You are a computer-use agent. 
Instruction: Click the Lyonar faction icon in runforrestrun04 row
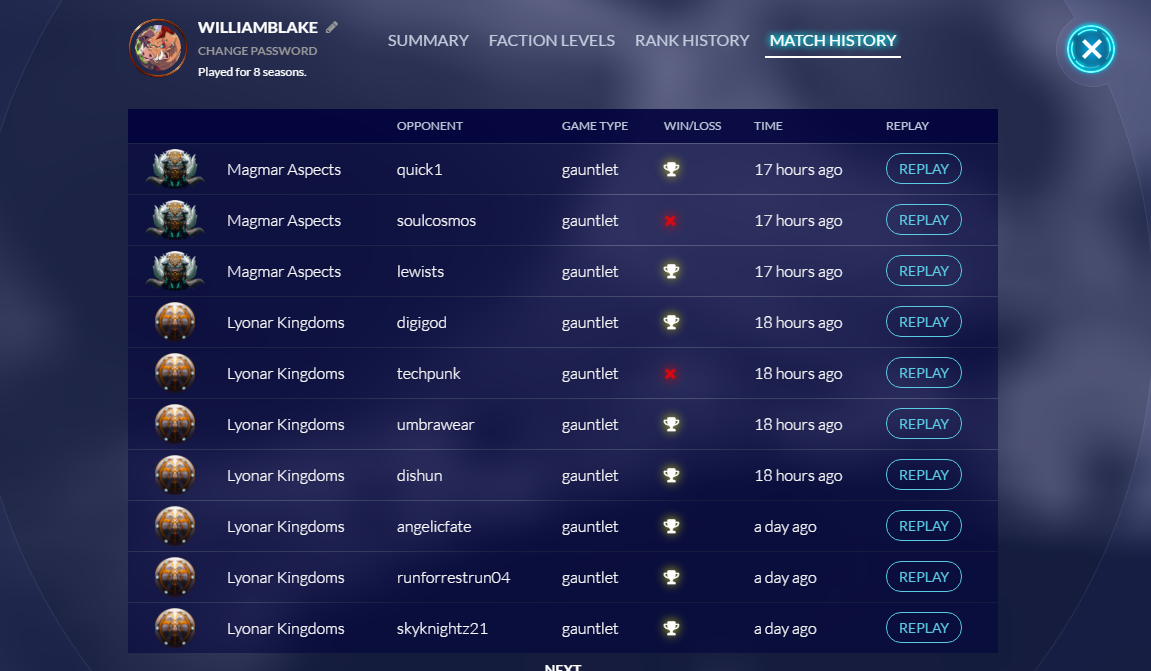pos(175,577)
